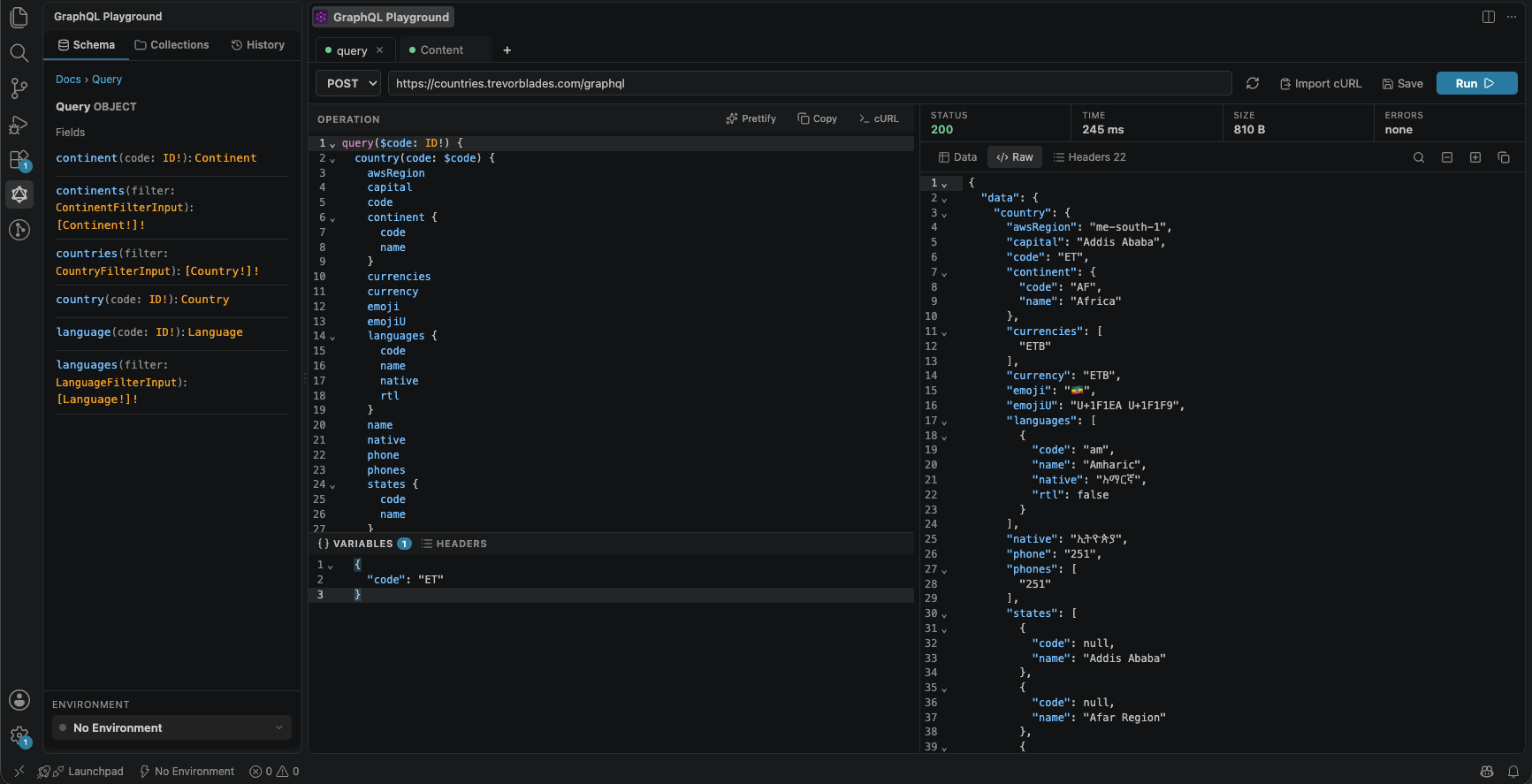Open the editor more actions ellipsis

click(x=1512, y=17)
